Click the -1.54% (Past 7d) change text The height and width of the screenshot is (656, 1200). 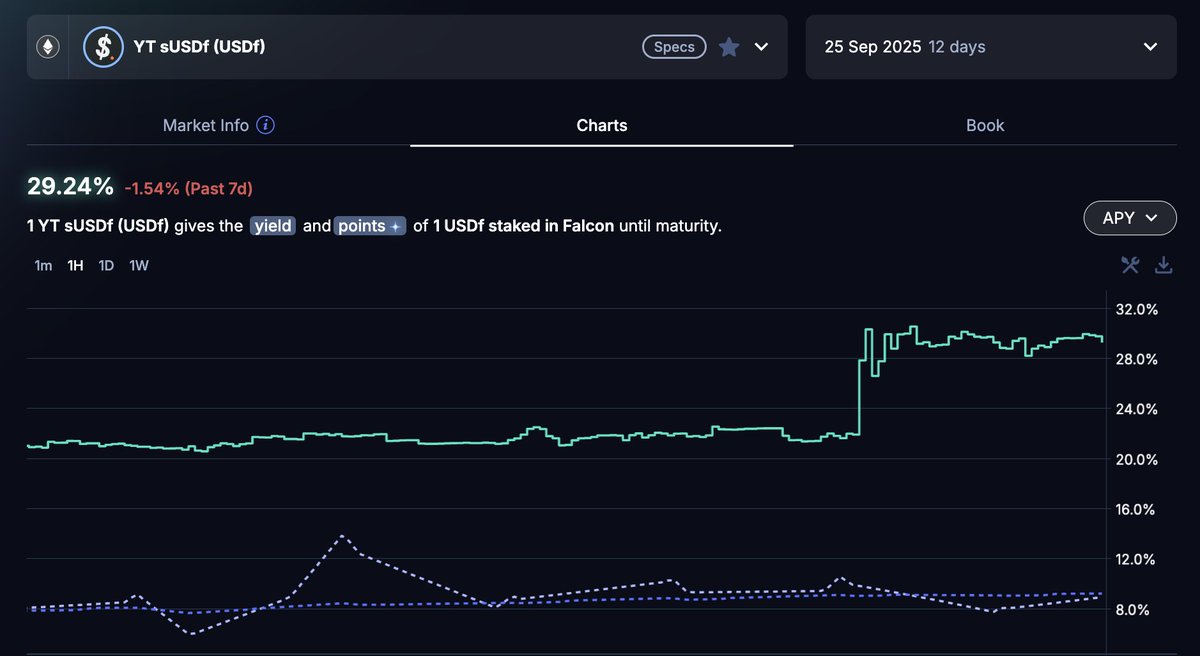tap(189, 188)
